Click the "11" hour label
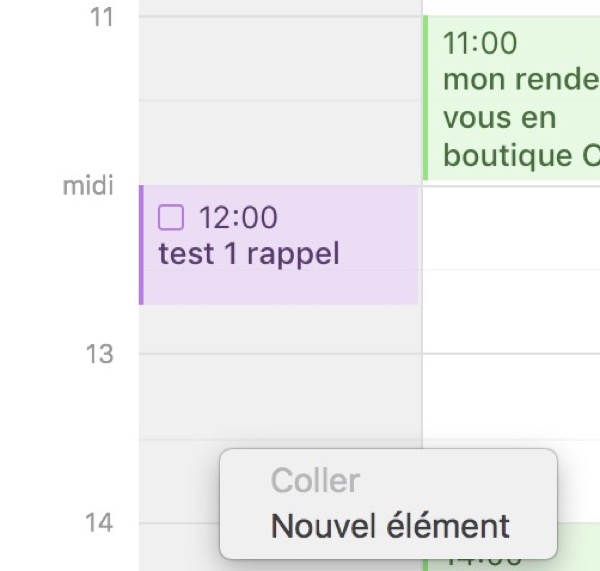This screenshot has width=600, height=571. click(x=100, y=18)
